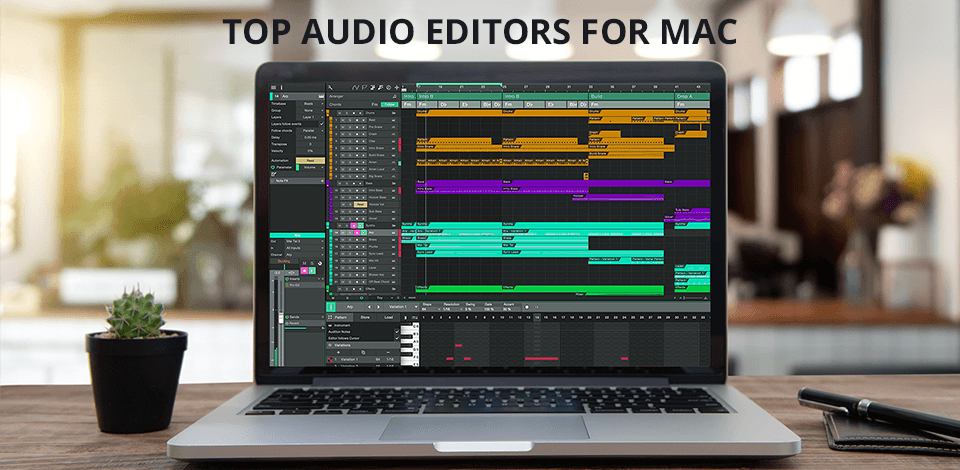960x470 pixels.
Task: Select the Store tab in the editor
Action: click(x=365, y=318)
